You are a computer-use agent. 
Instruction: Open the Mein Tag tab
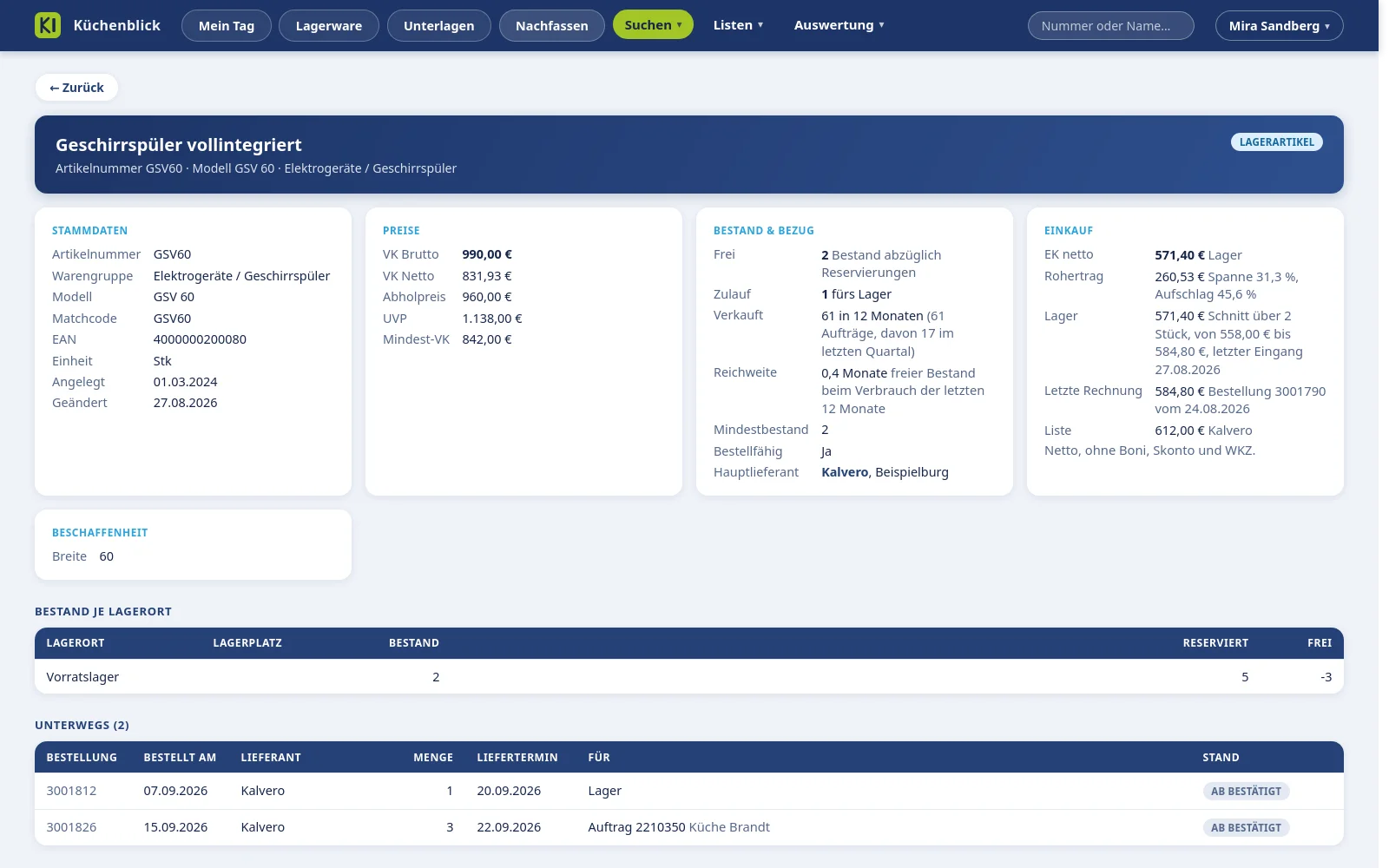point(227,26)
